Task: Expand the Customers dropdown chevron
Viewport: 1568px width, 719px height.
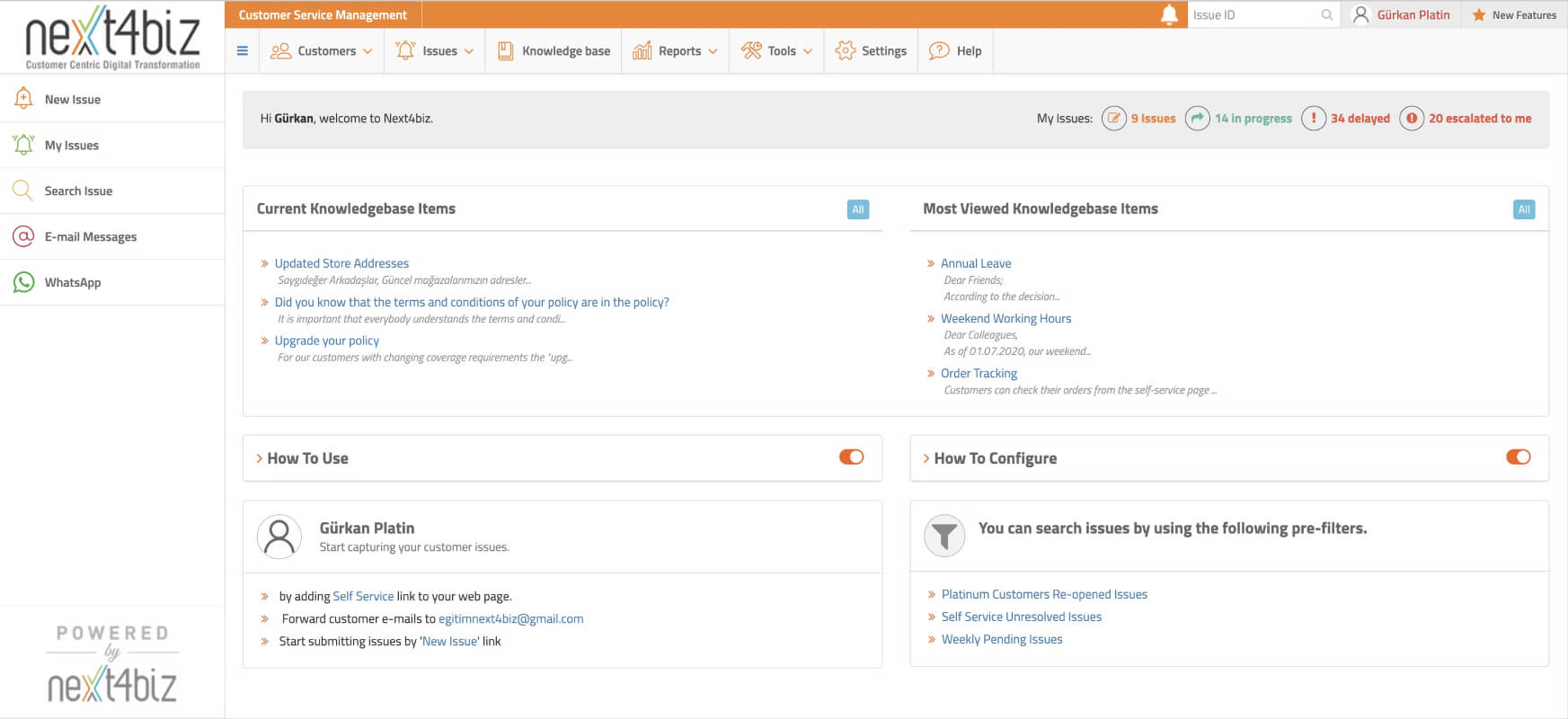Action: 368,51
